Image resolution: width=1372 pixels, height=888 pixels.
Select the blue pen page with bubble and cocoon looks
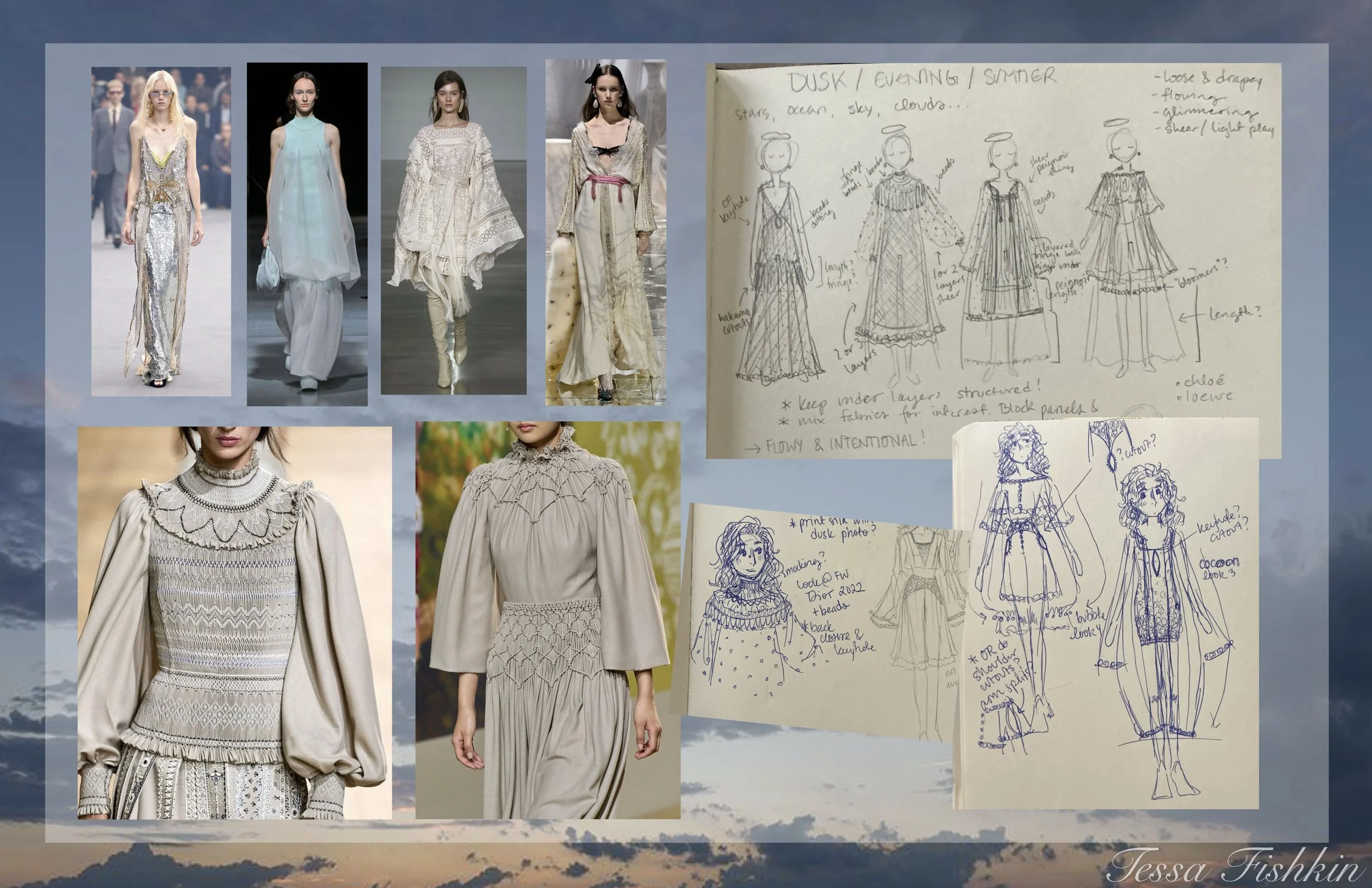click(x=1106, y=614)
